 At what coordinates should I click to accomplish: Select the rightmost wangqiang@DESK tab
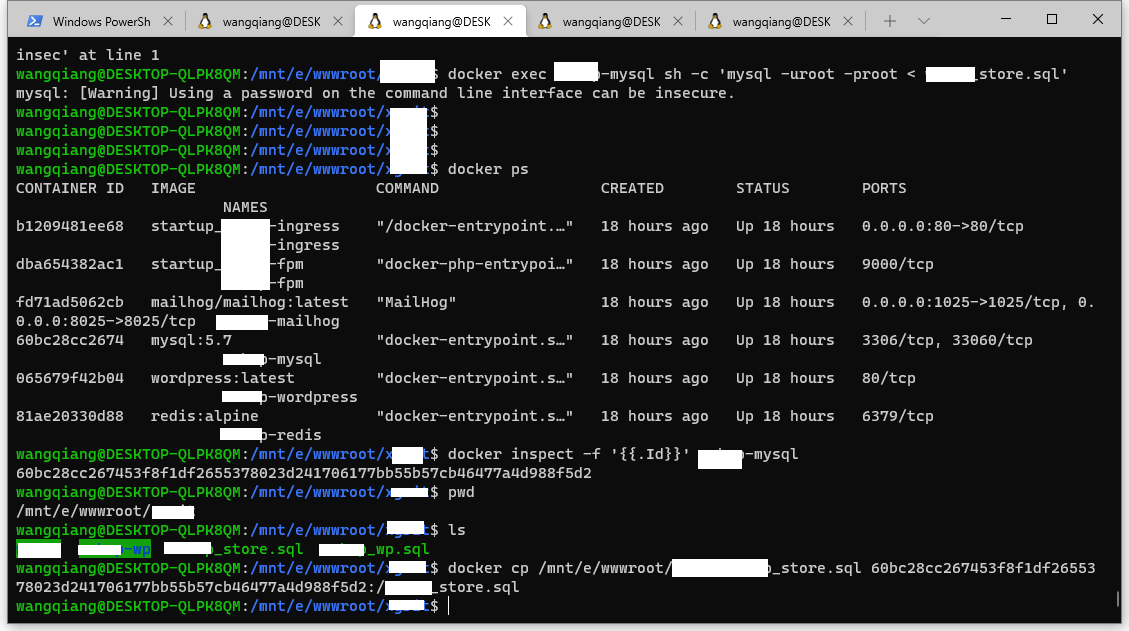point(781,21)
